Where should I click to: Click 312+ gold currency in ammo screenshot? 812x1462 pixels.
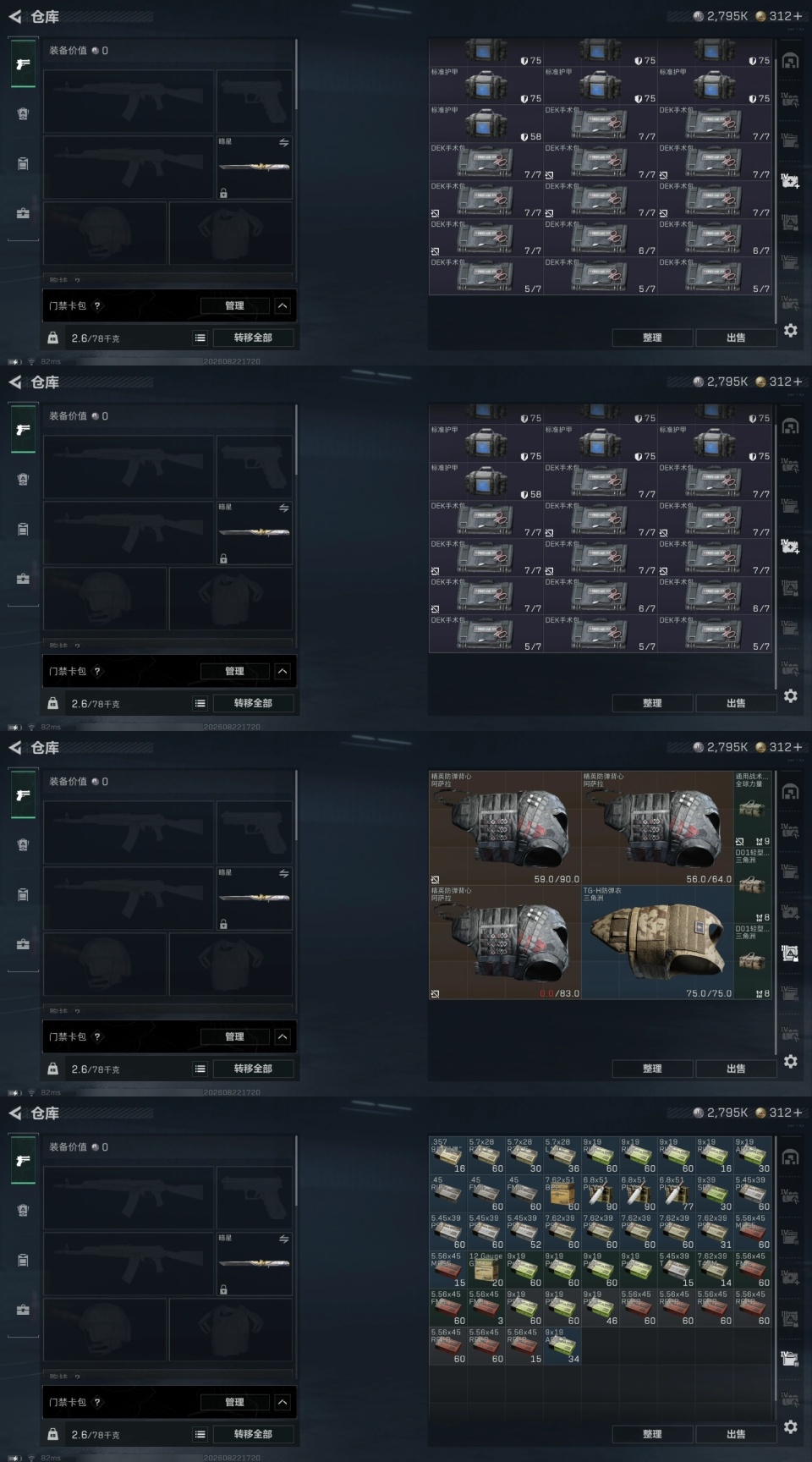(778, 1113)
